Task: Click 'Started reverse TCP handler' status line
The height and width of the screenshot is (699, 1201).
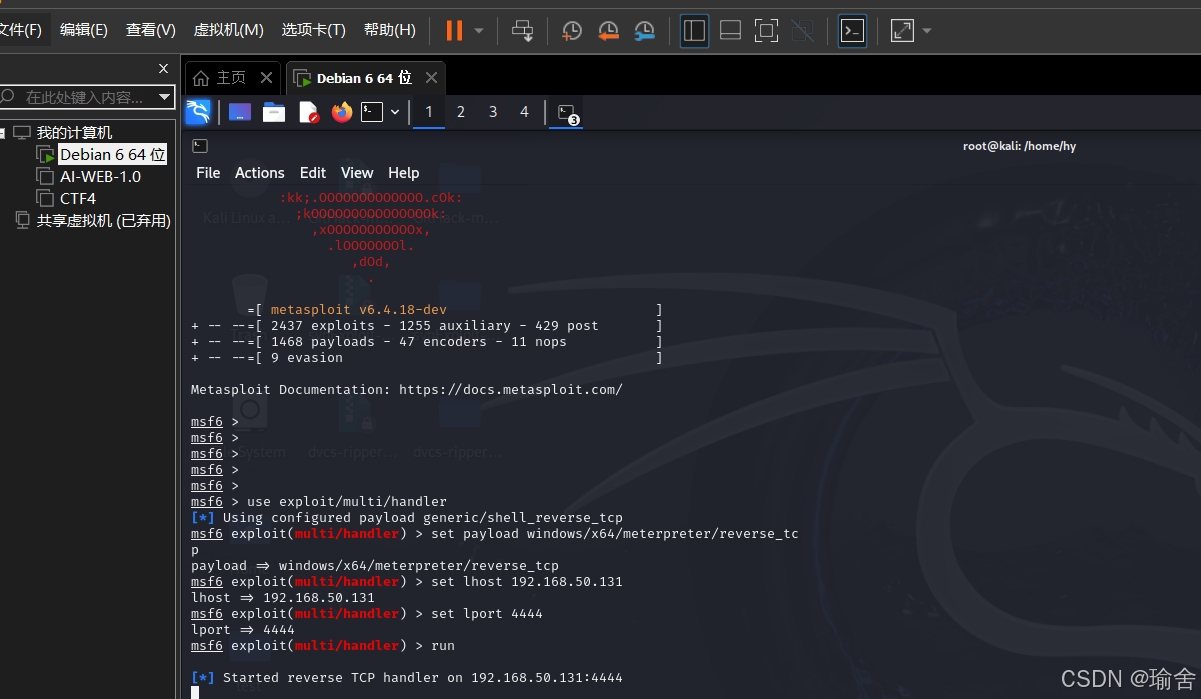Action: click(407, 678)
